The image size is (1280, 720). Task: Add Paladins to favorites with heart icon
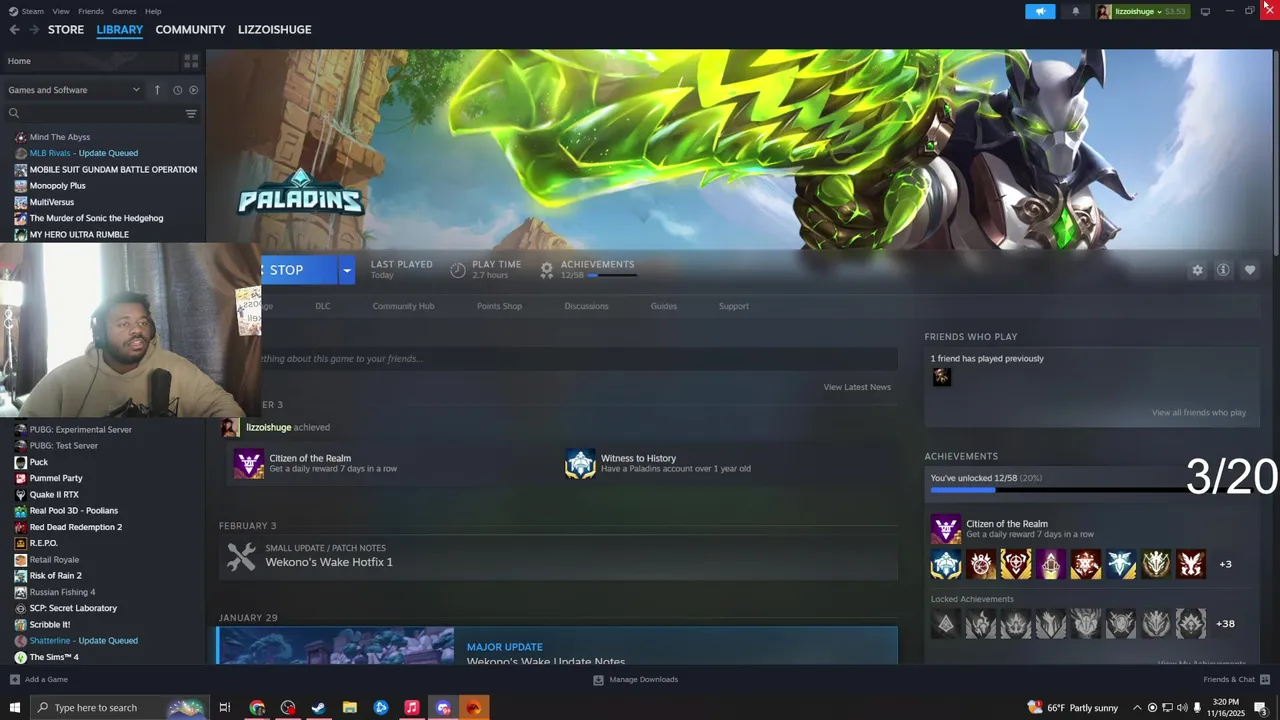click(x=1250, y=270)
